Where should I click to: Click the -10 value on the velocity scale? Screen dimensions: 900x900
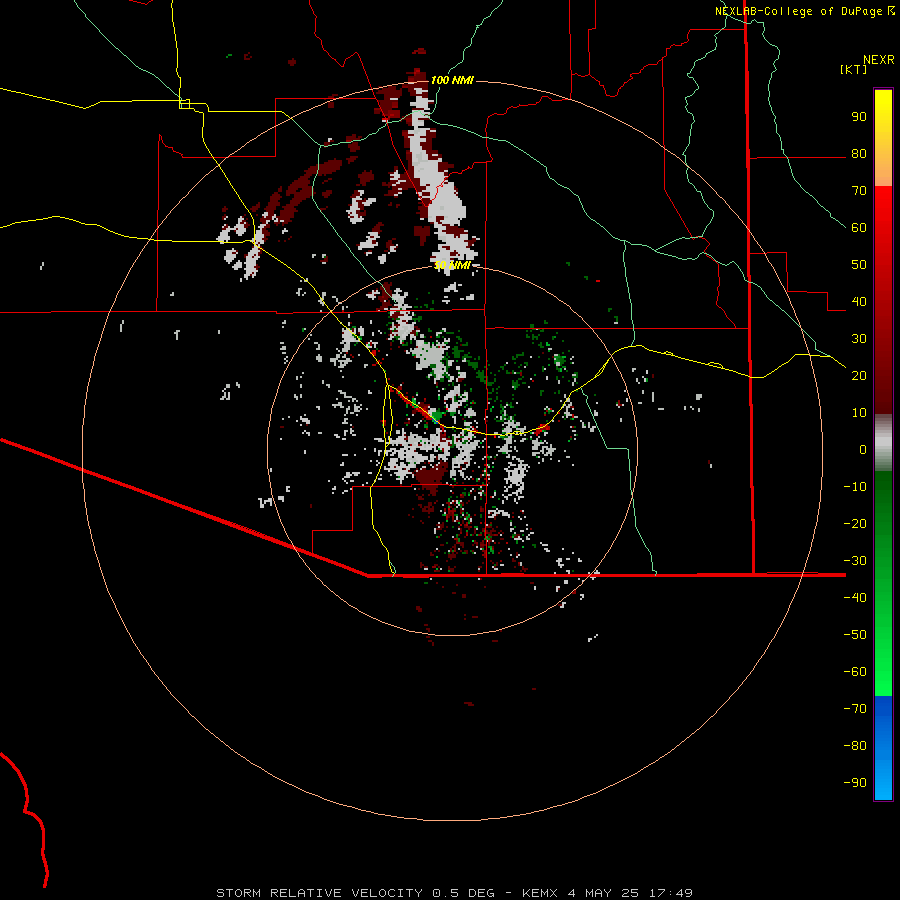(855, 487)
